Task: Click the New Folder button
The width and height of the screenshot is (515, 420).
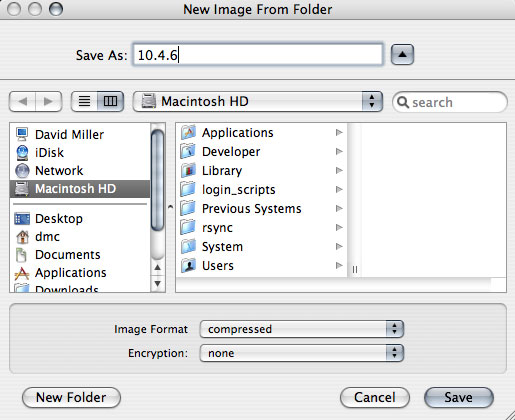Action: coord(71,397)
